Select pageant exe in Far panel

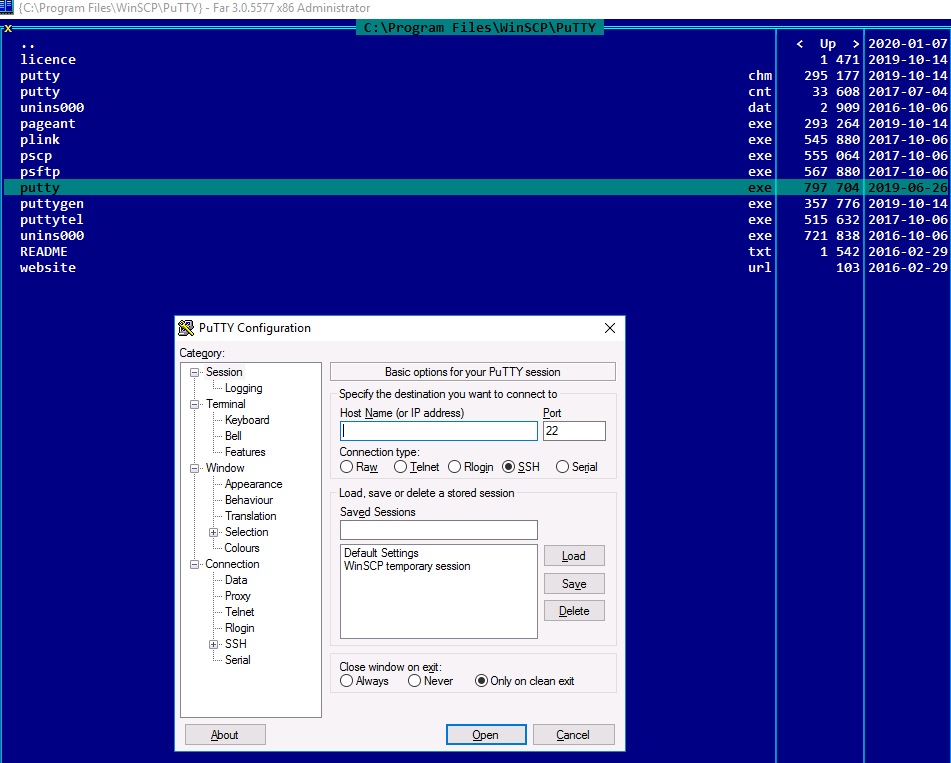click(x=389, y=124)
